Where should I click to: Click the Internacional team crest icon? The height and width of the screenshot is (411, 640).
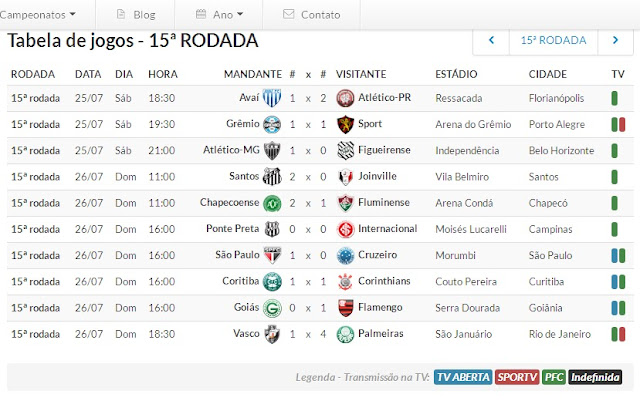click(x=345, y=229)
